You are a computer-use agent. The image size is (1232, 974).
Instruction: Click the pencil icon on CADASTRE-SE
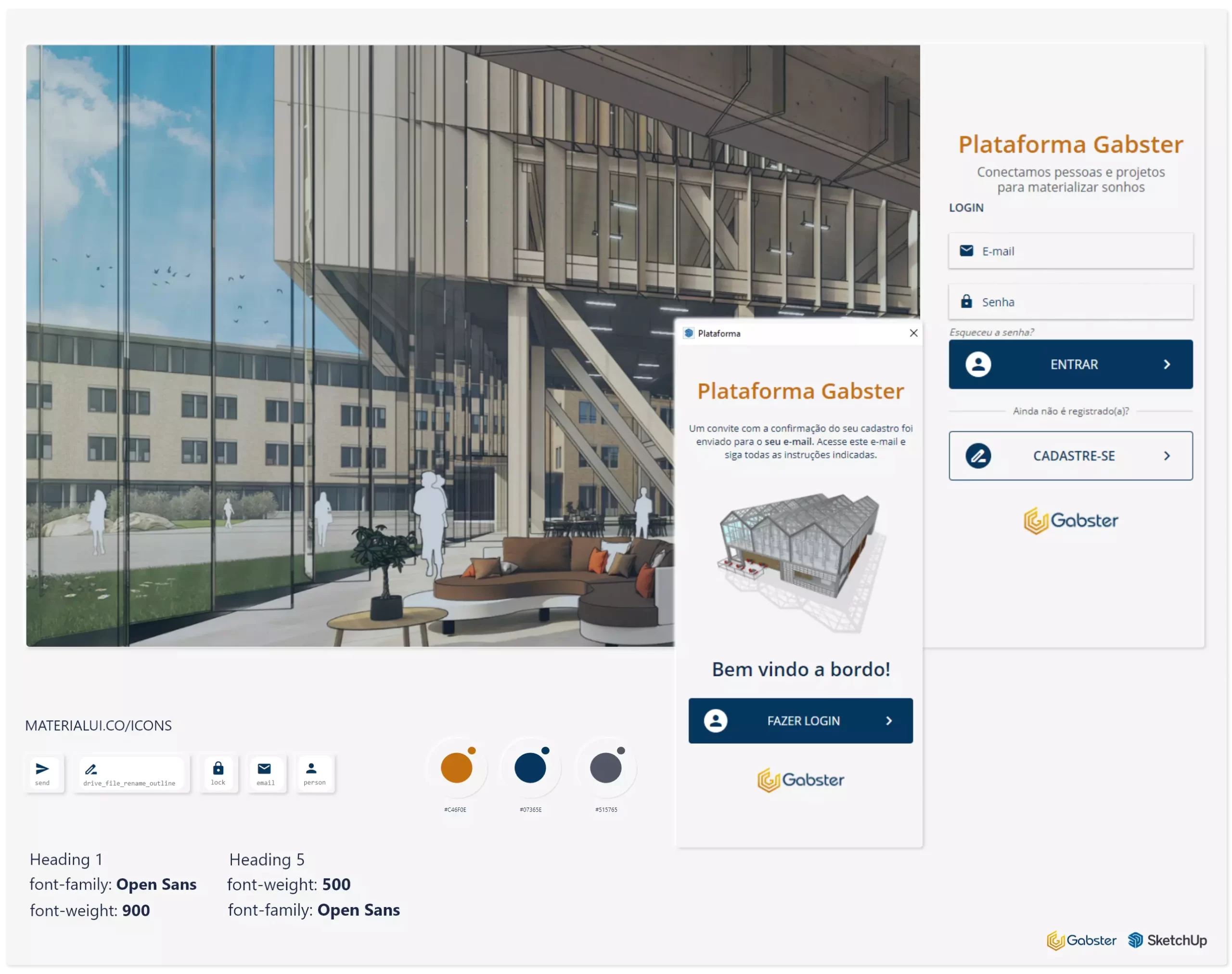(x=978, y=455)
